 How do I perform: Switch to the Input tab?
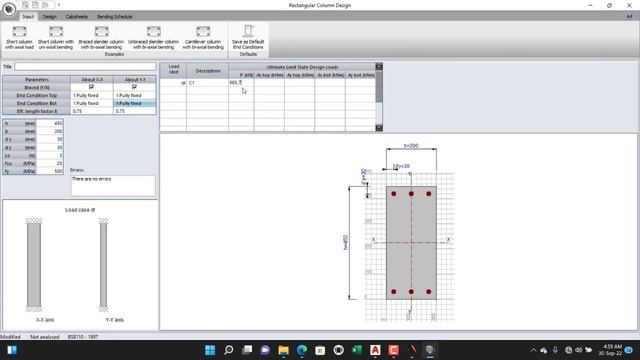(28, 17)
